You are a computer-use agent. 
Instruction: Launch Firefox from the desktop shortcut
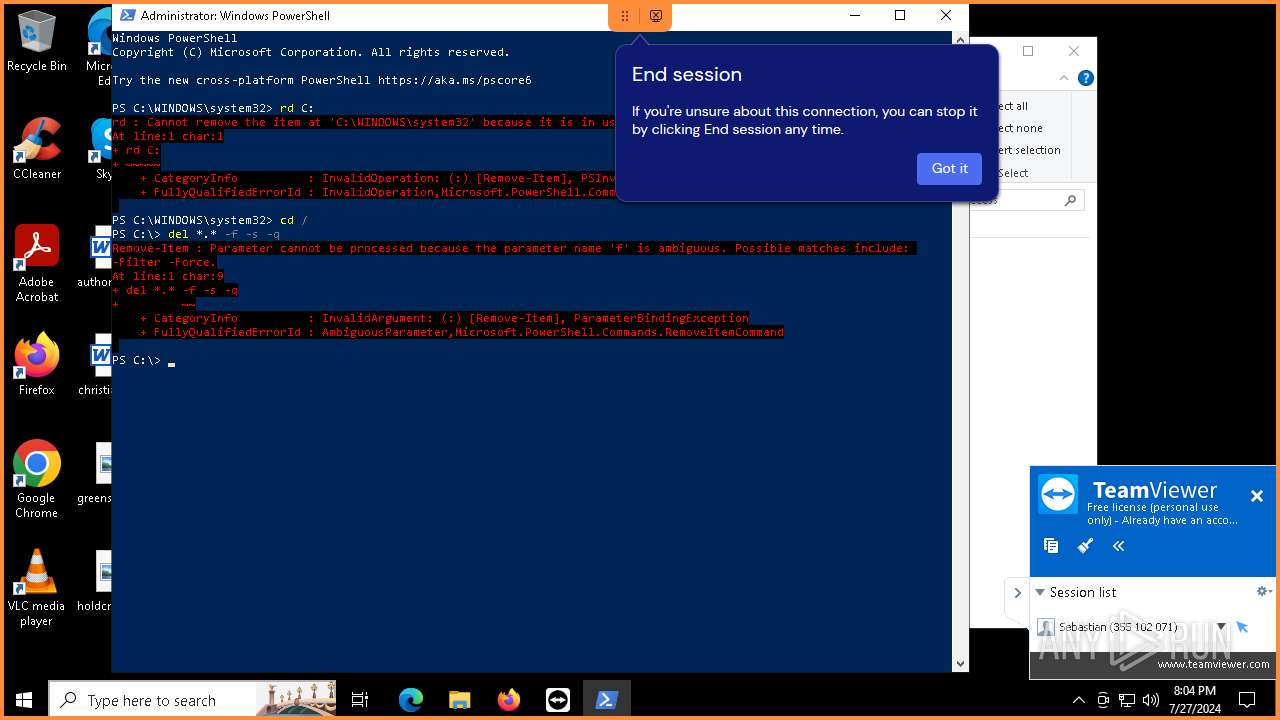(37, 364)
